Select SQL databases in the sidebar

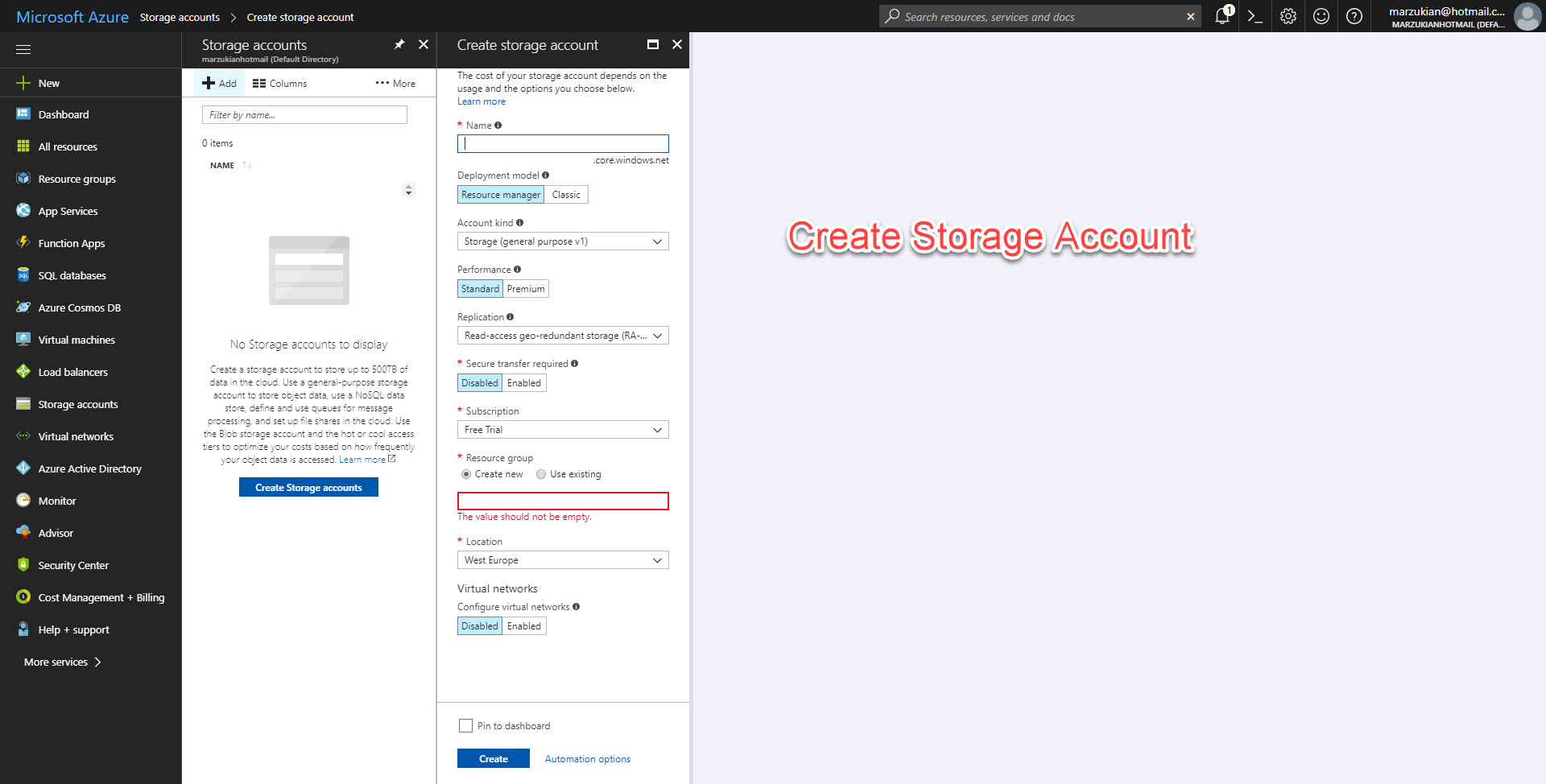click(x=72, y=274)
